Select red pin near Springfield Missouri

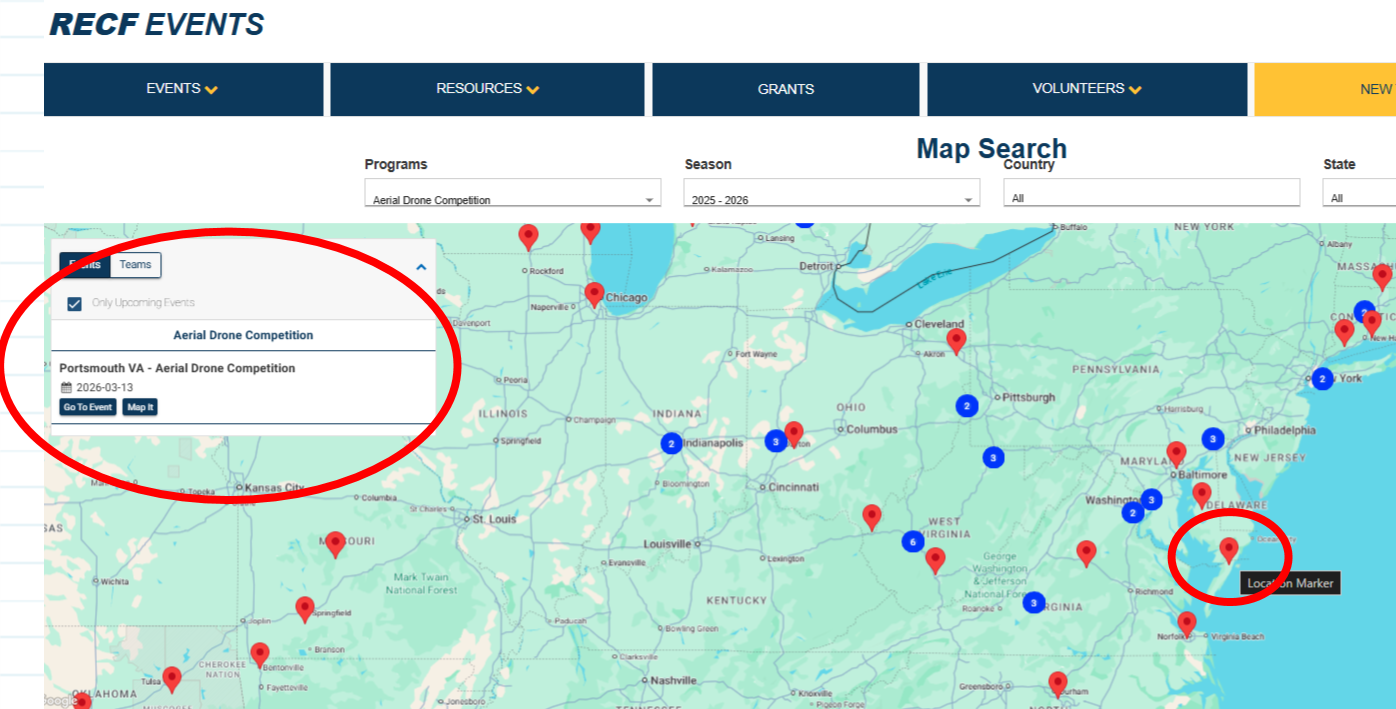tap(305, 608)
